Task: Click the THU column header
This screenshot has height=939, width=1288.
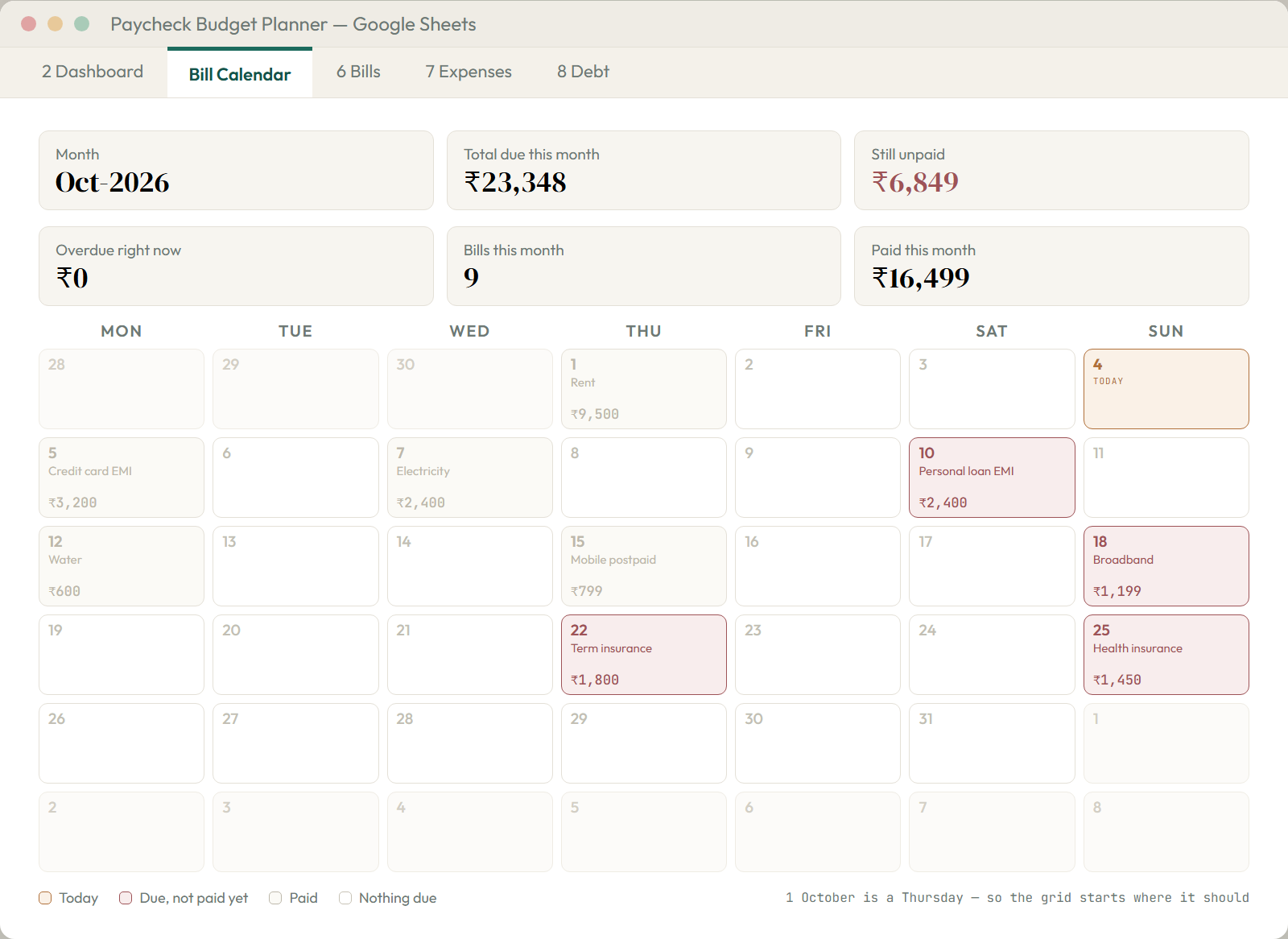Action: pos(644,331)
